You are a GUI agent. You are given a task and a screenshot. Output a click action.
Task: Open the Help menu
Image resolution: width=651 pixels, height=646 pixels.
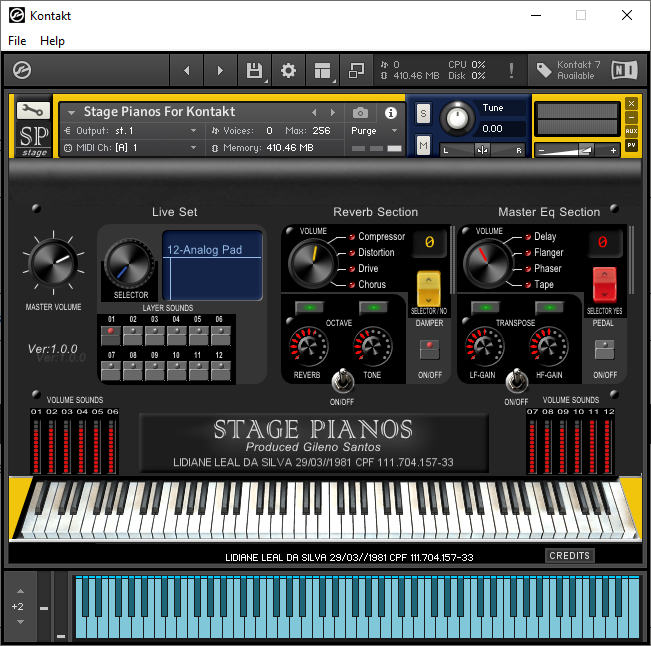pos(52,41)
